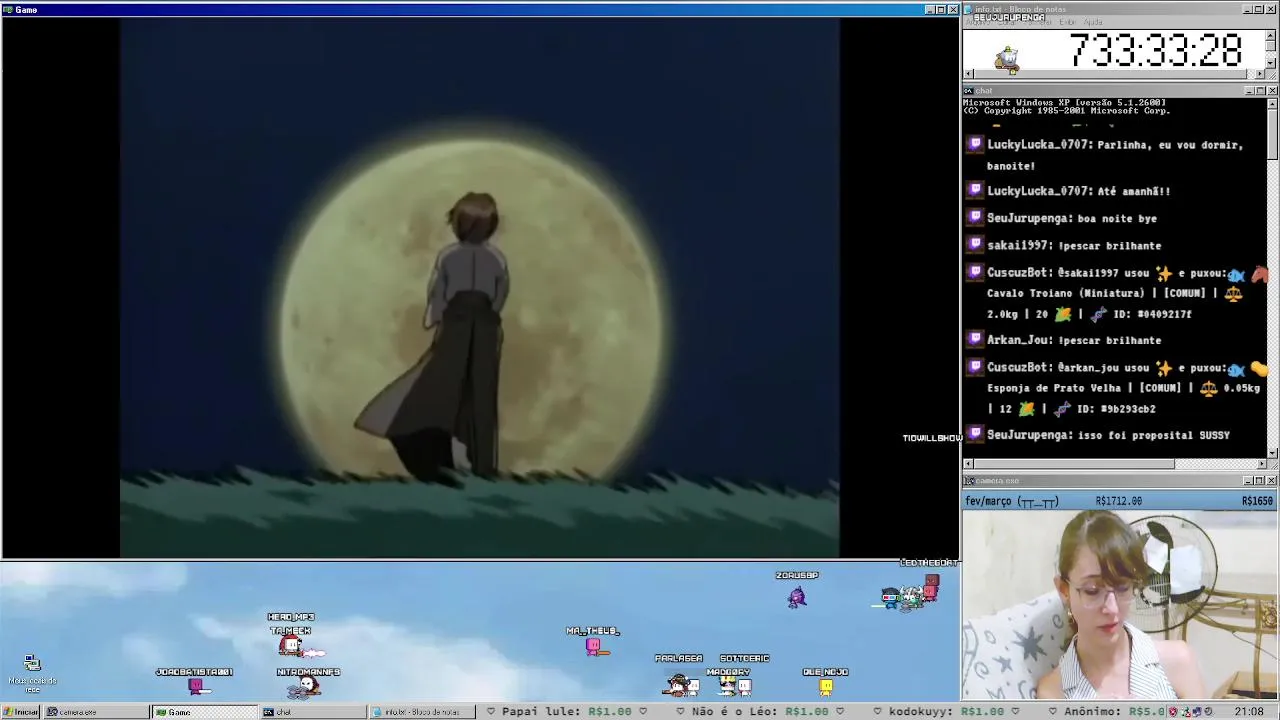Click the chat horizontal scrollbar thumb
This screenshot has width=1280, height=720.
pyautogui.click(x=1074, y=463)
